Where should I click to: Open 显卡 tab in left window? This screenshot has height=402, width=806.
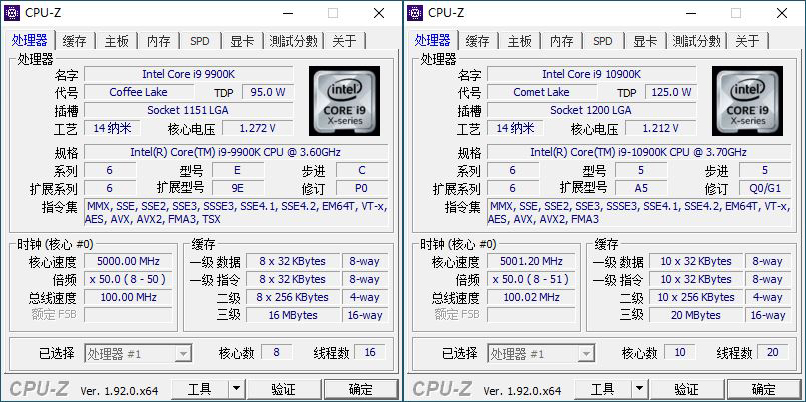tap(242, 41)
